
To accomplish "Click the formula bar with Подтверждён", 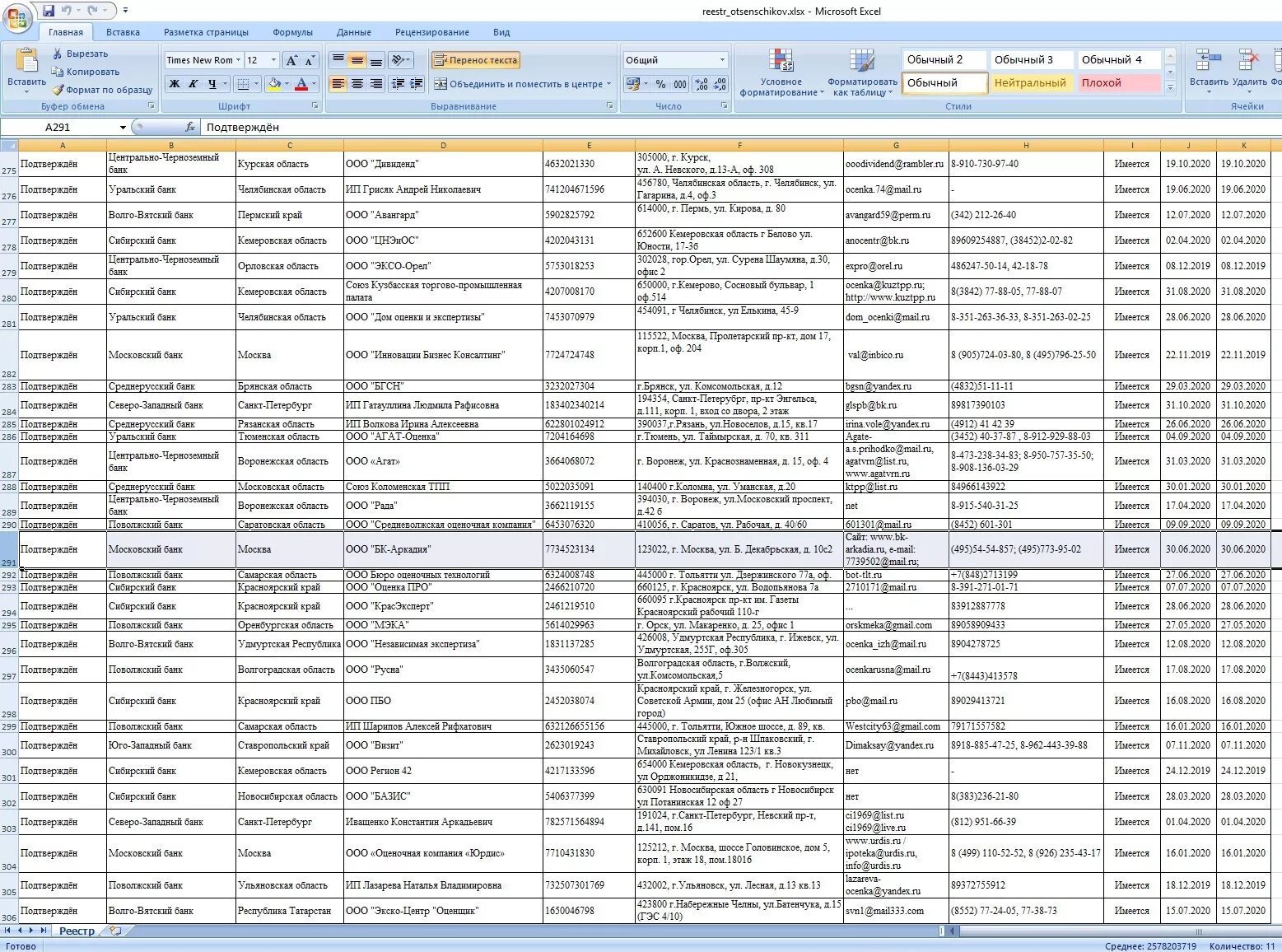I will coord(739,127).
